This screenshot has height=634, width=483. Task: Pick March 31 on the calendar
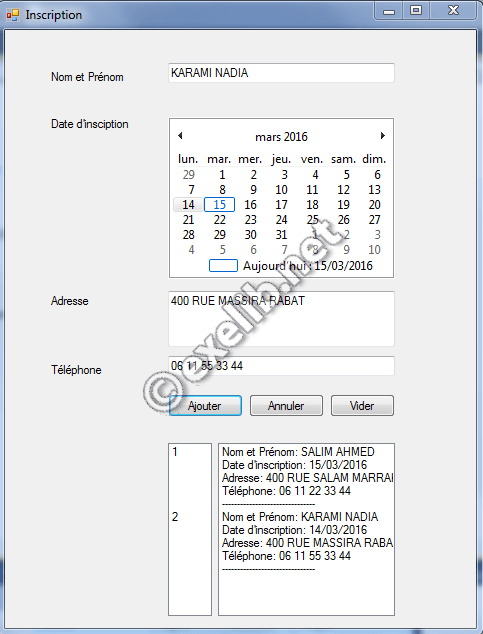[x=281, y=235]
